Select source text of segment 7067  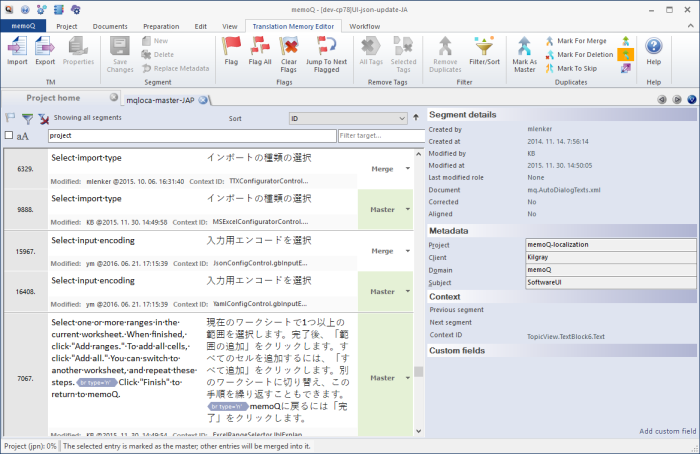click(124, 358)
